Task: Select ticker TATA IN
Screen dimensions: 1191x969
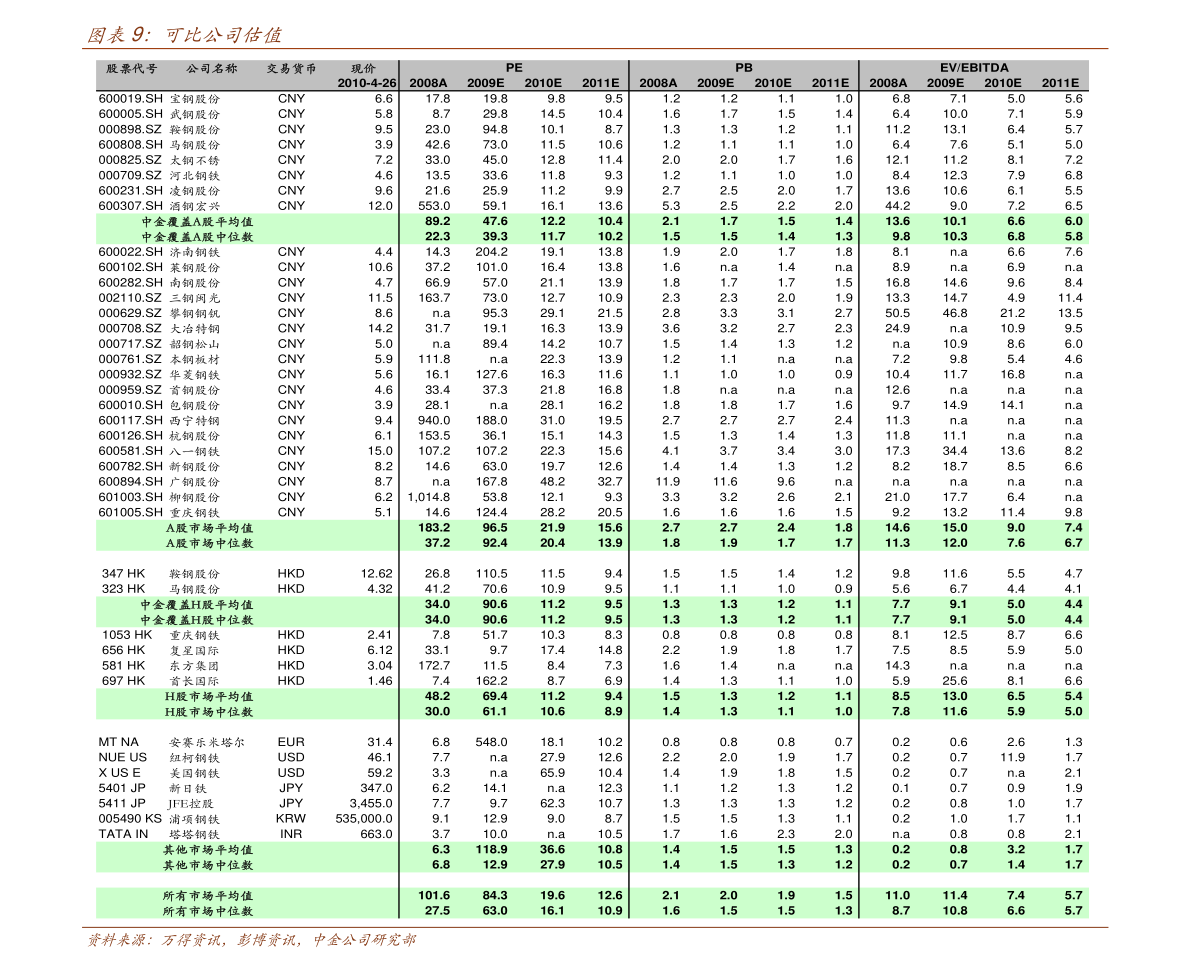Action: coord(123,834)
